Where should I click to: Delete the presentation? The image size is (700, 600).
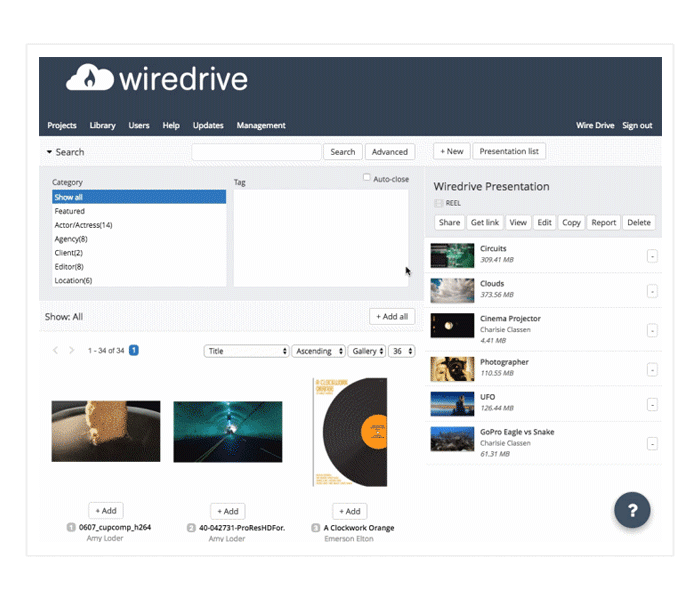point(639,222)
